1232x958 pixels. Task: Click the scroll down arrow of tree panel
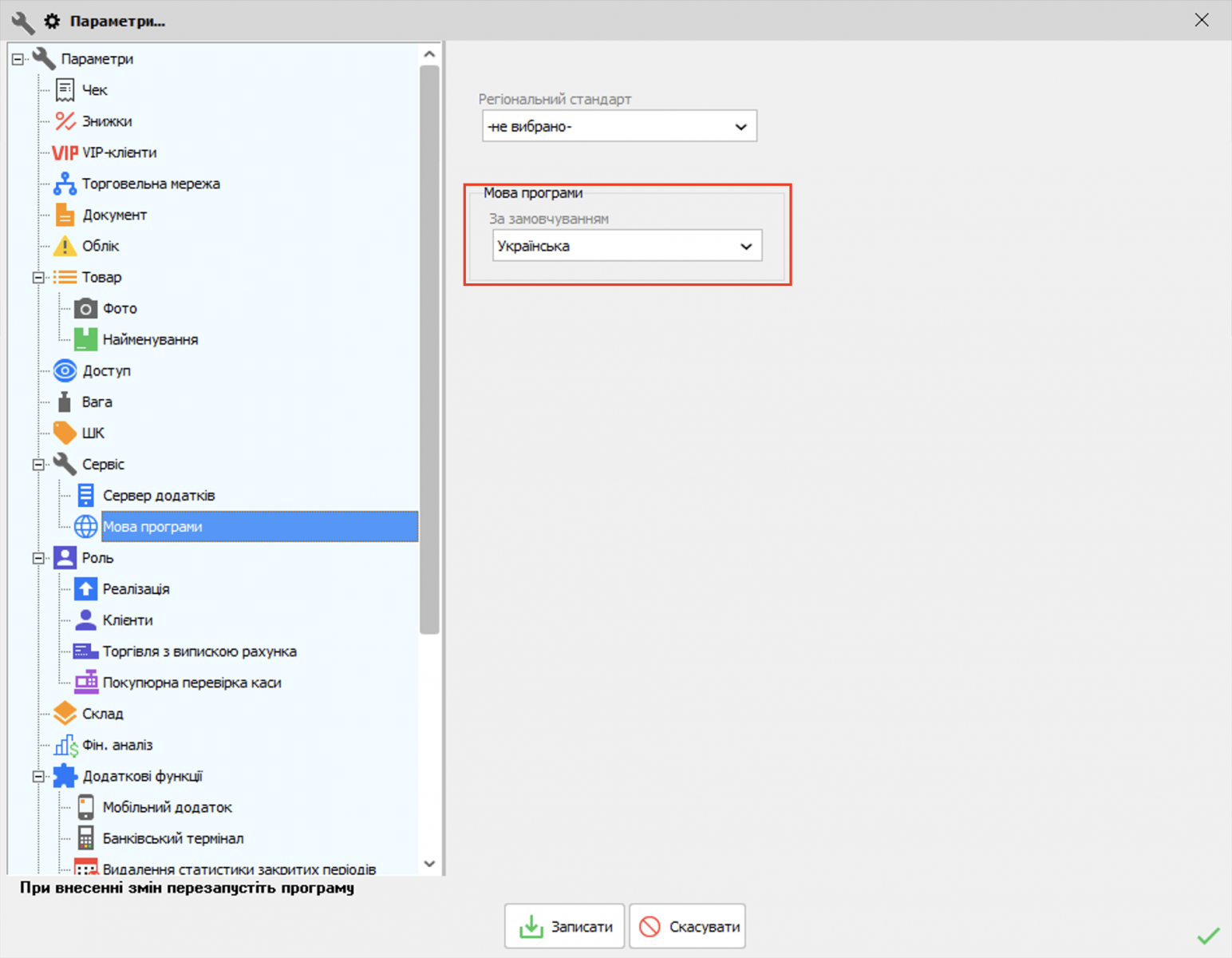429,864
